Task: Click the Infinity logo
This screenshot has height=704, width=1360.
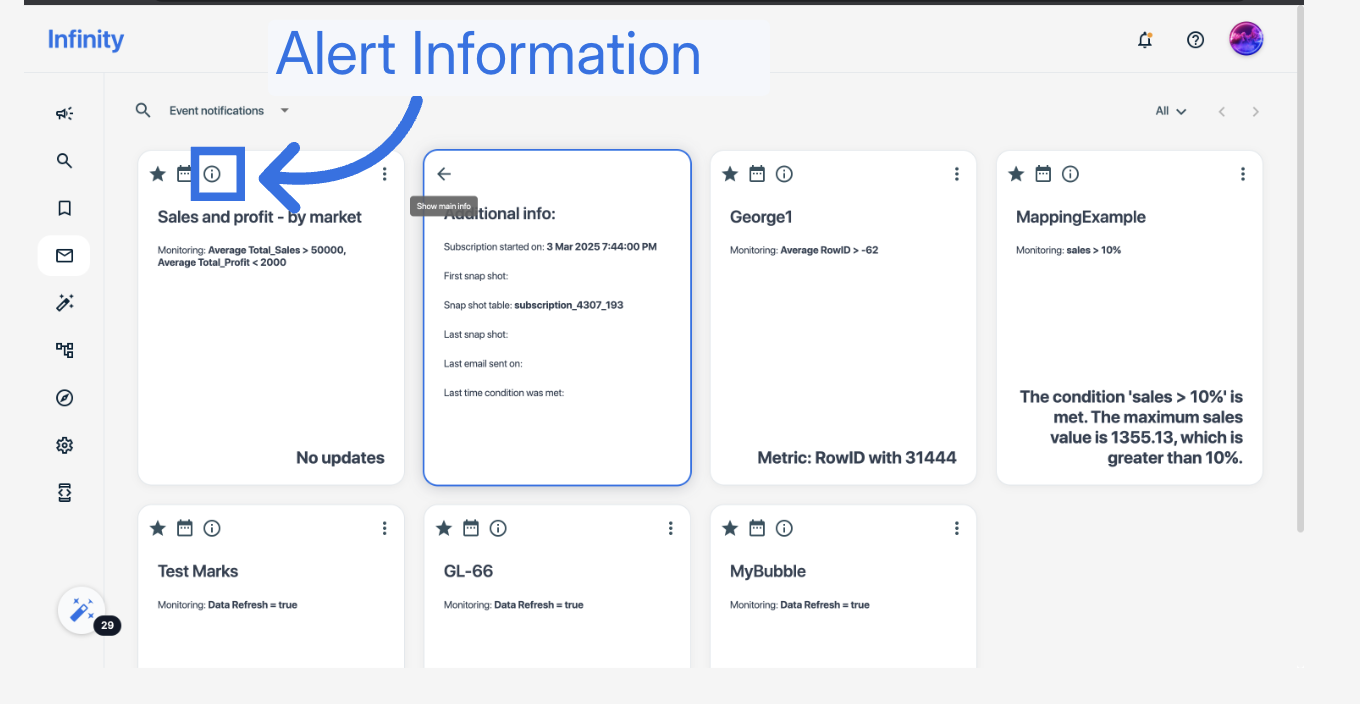Action: pyautogui.click(x=86, y=40)
